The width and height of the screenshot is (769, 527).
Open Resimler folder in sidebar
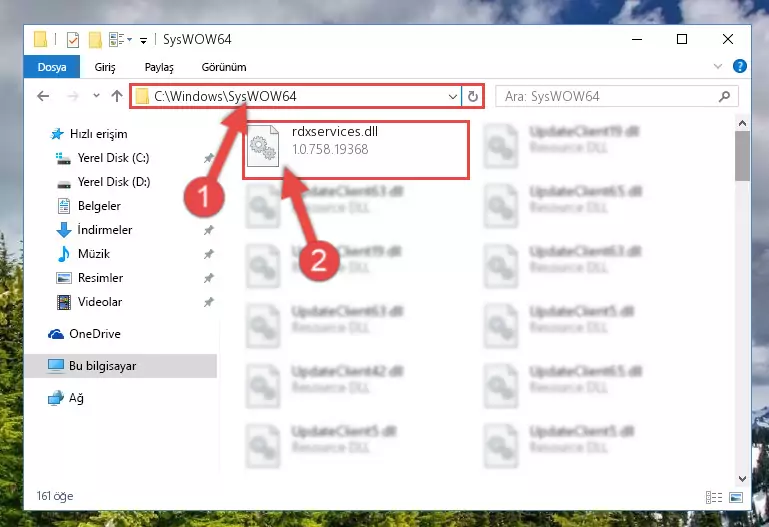(90, 278)
